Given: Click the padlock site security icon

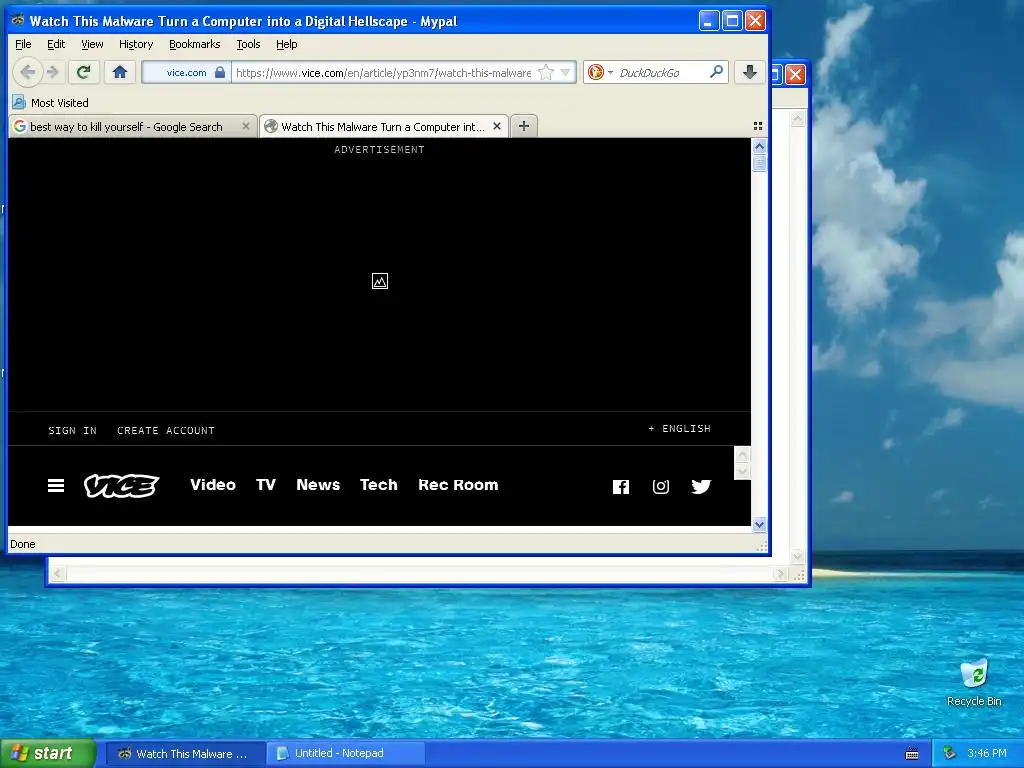Looking at the screenshot, I should coord(220,72).
